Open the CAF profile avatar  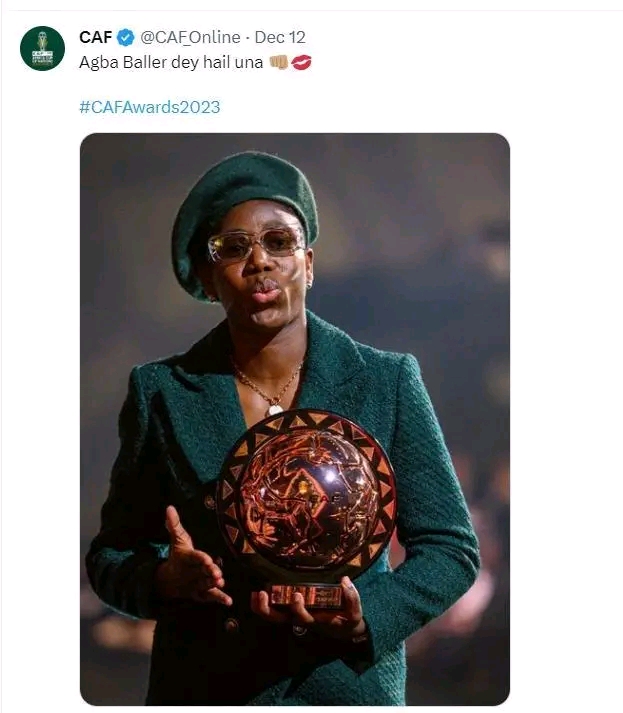42,48
